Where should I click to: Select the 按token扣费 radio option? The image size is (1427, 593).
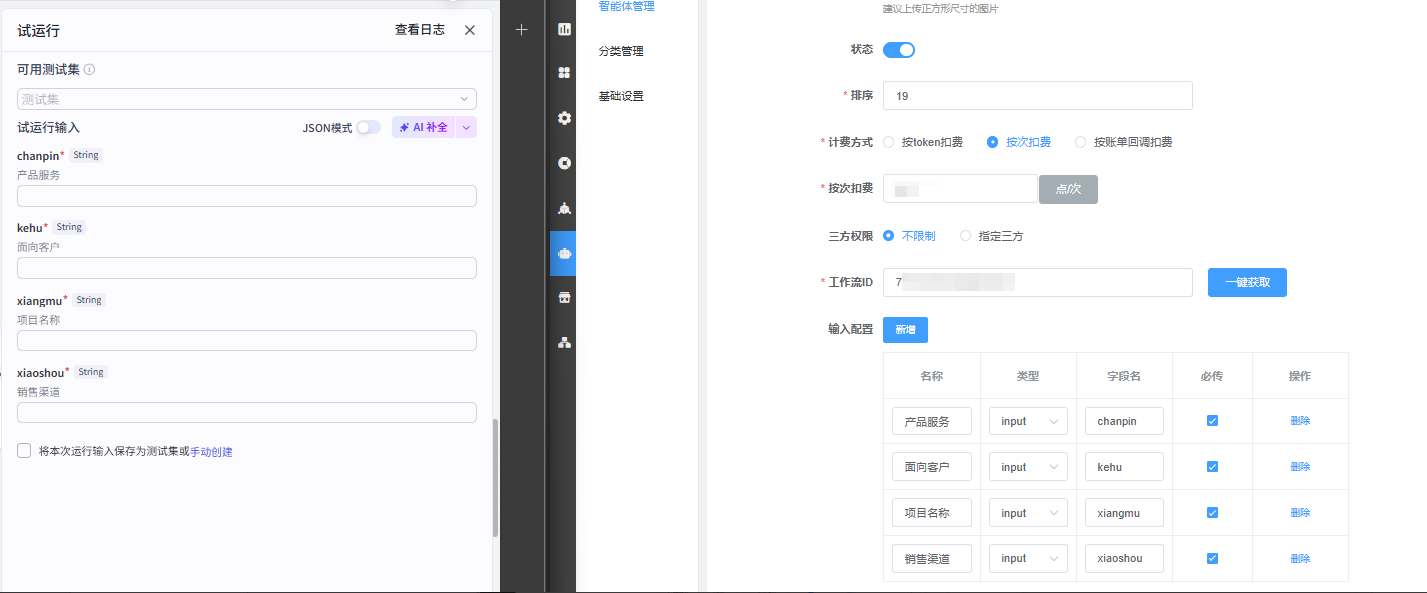tap(888, 142)
